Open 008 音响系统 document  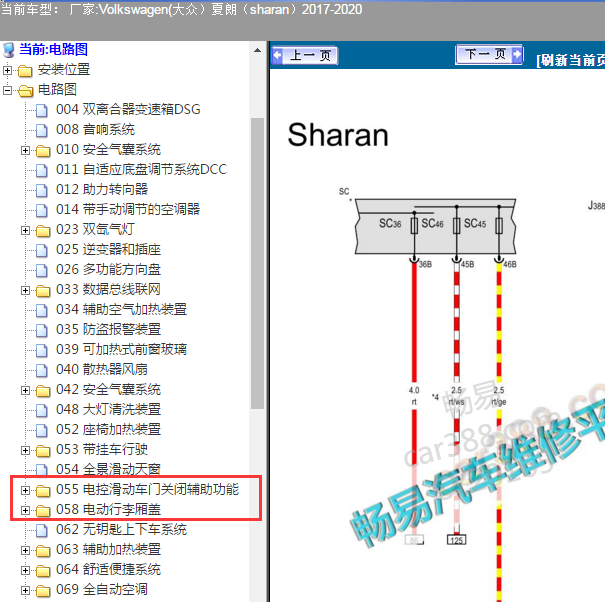point(95,130)
